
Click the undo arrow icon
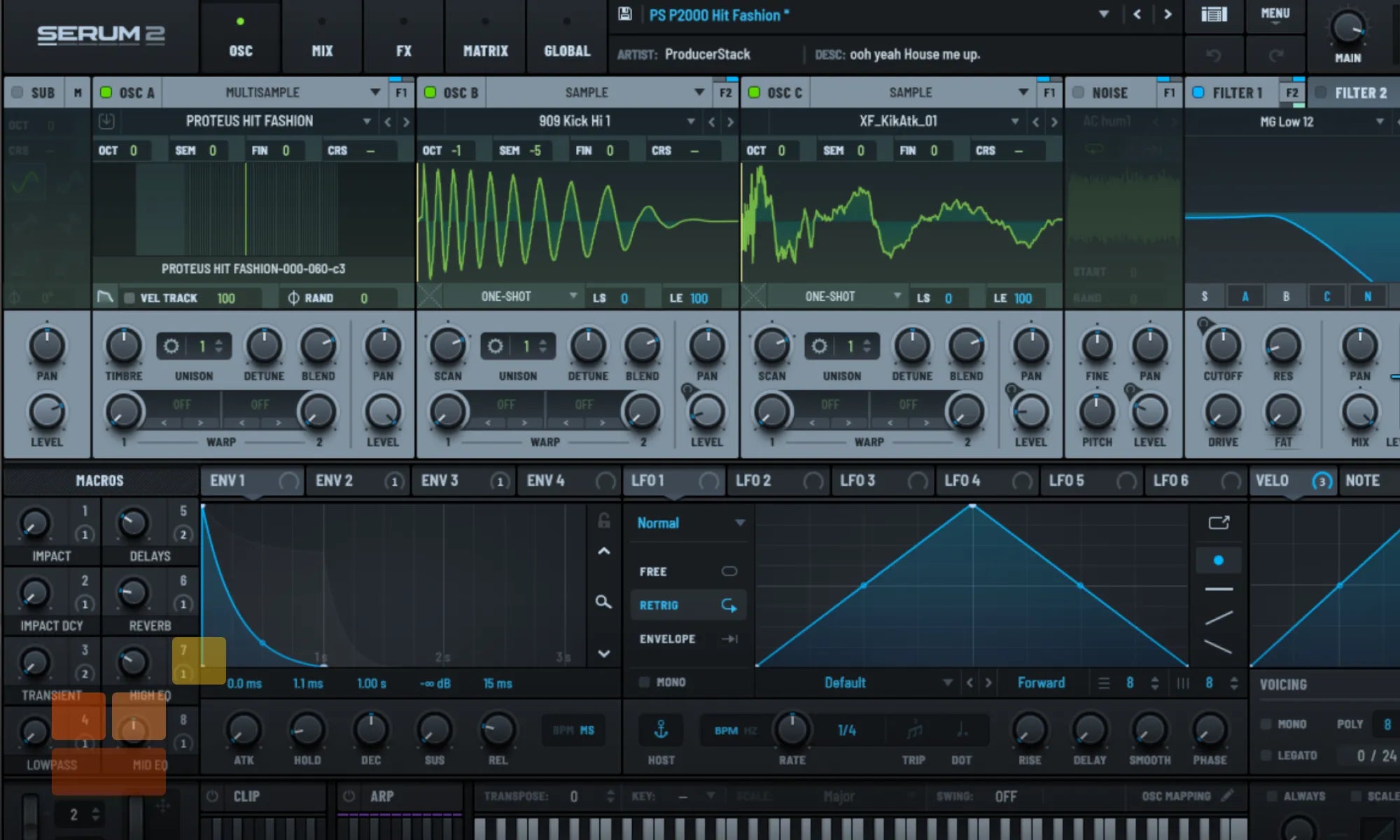point(1214,55)
